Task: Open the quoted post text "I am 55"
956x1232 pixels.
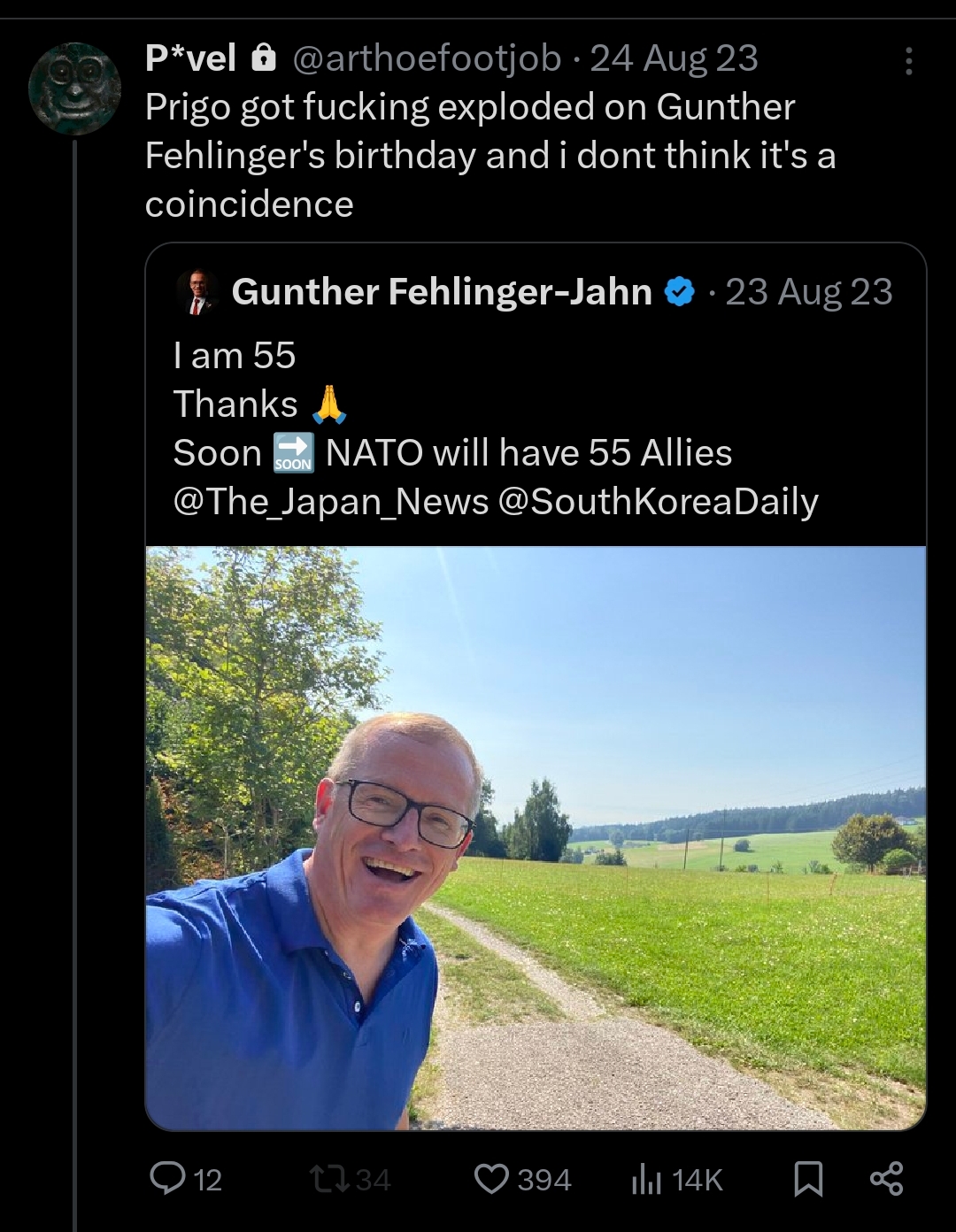Action: (x=235, y=356)
